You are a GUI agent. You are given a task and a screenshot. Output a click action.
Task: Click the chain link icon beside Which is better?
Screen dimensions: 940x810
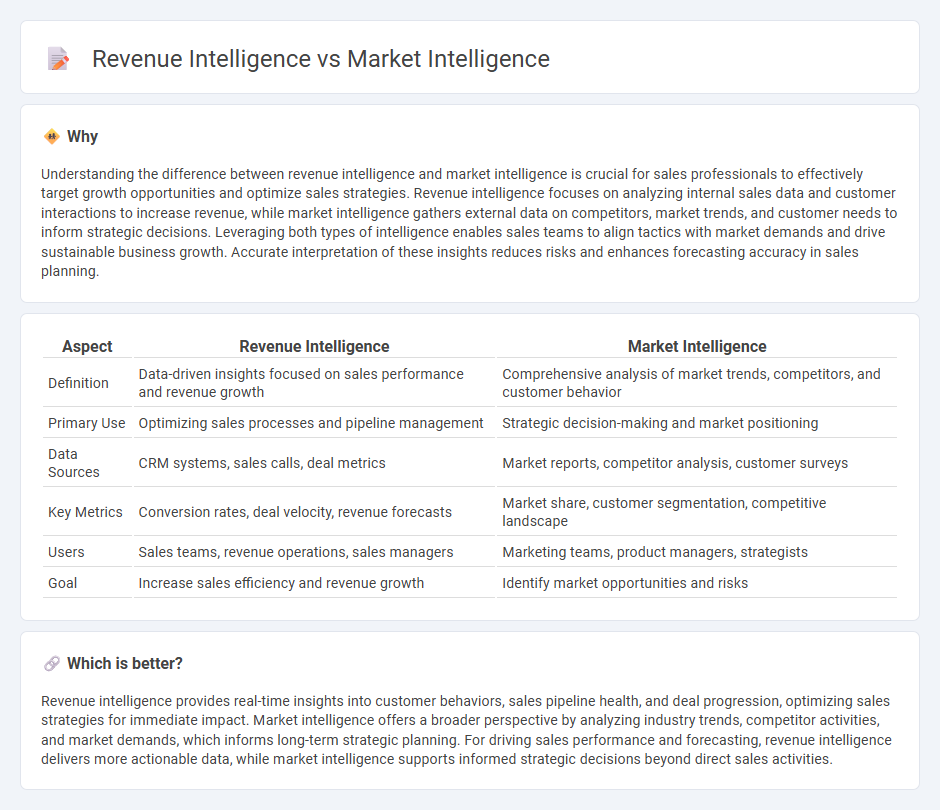coord(52,664)
